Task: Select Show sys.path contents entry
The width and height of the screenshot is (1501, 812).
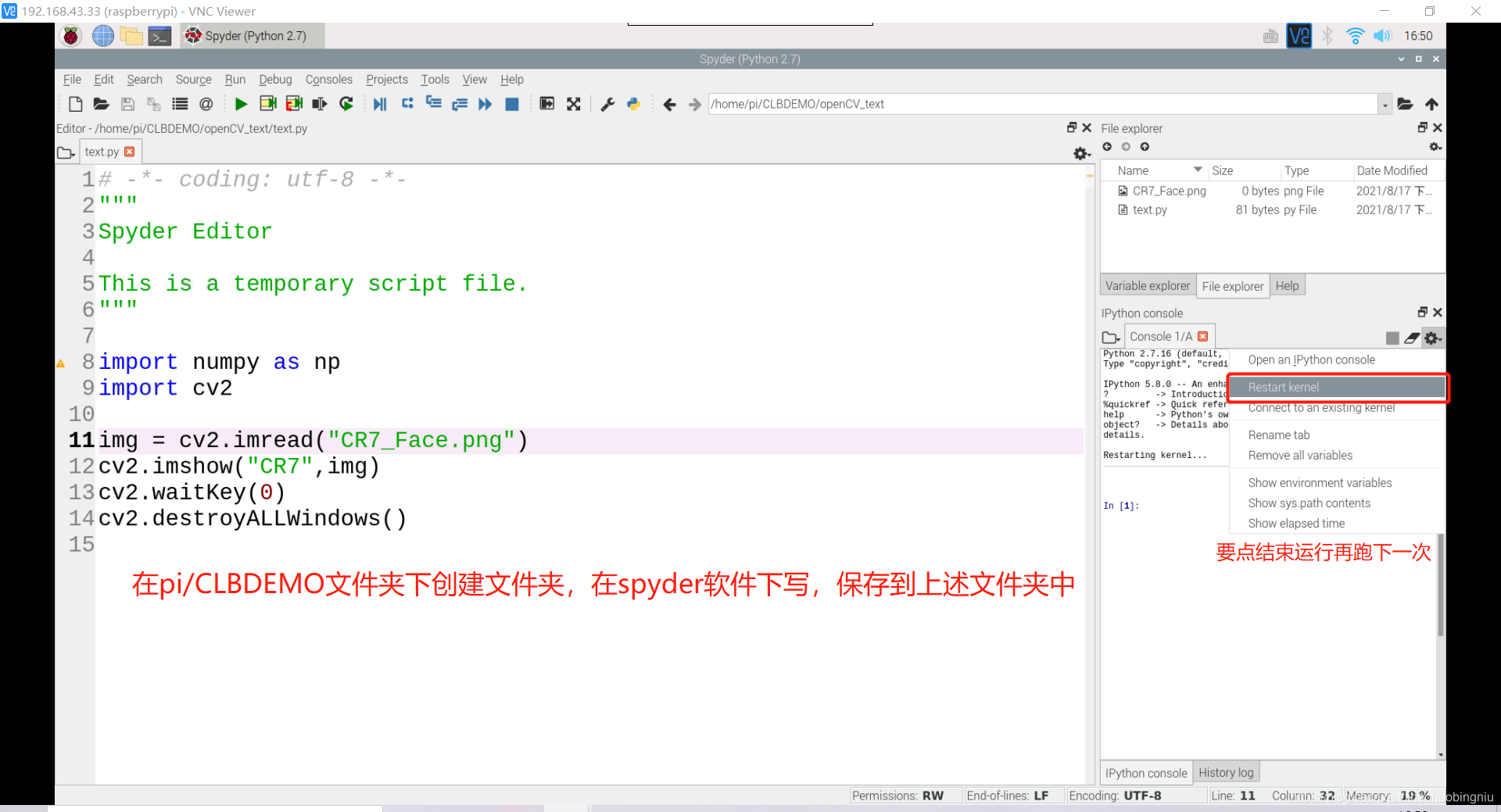Action: [1337, 503]
